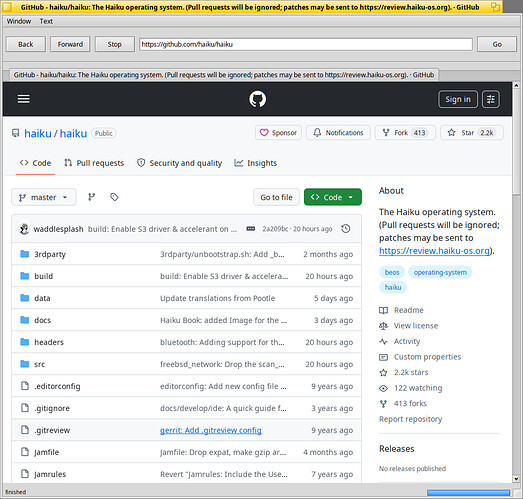This screenshot has width=523, height=499.
Task: Open the Jamrules file name
Action: tap(50, 474)
